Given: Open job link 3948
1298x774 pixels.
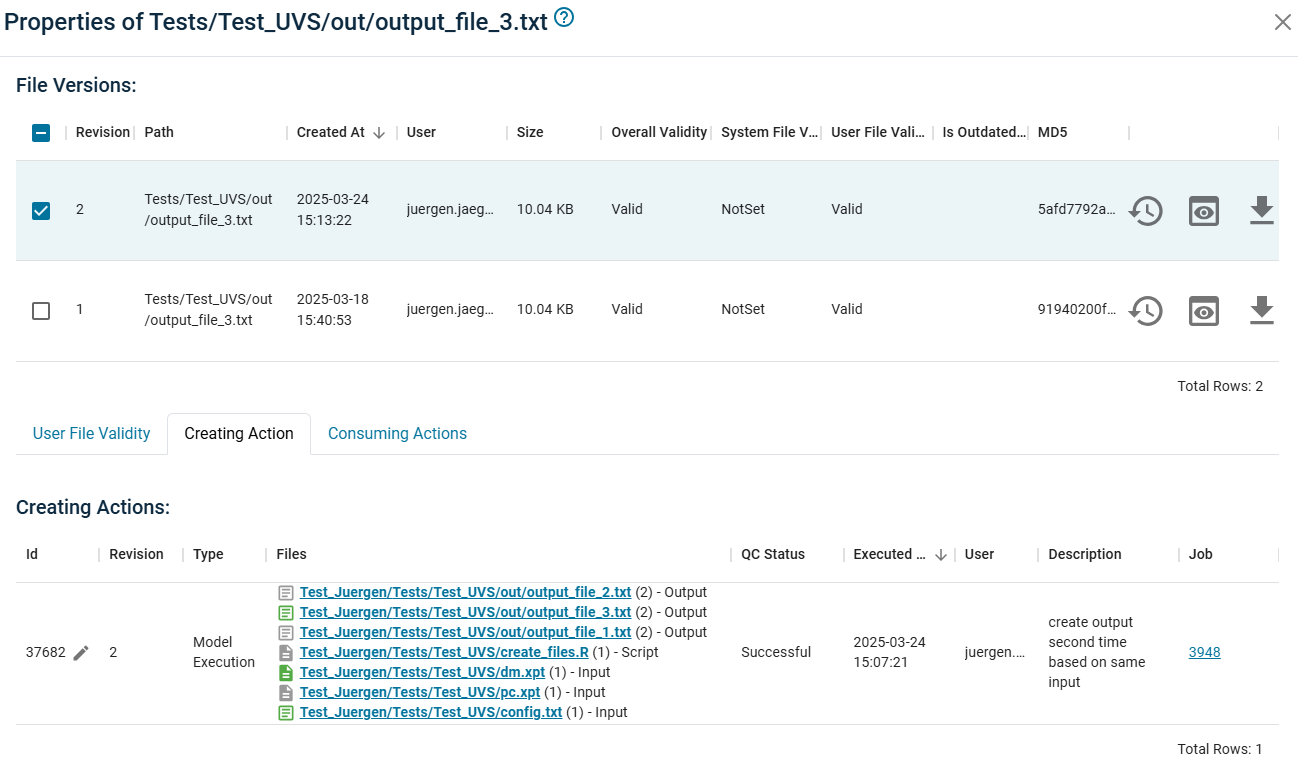Looking at the screenshot, I should click(x=1204, y=653).
